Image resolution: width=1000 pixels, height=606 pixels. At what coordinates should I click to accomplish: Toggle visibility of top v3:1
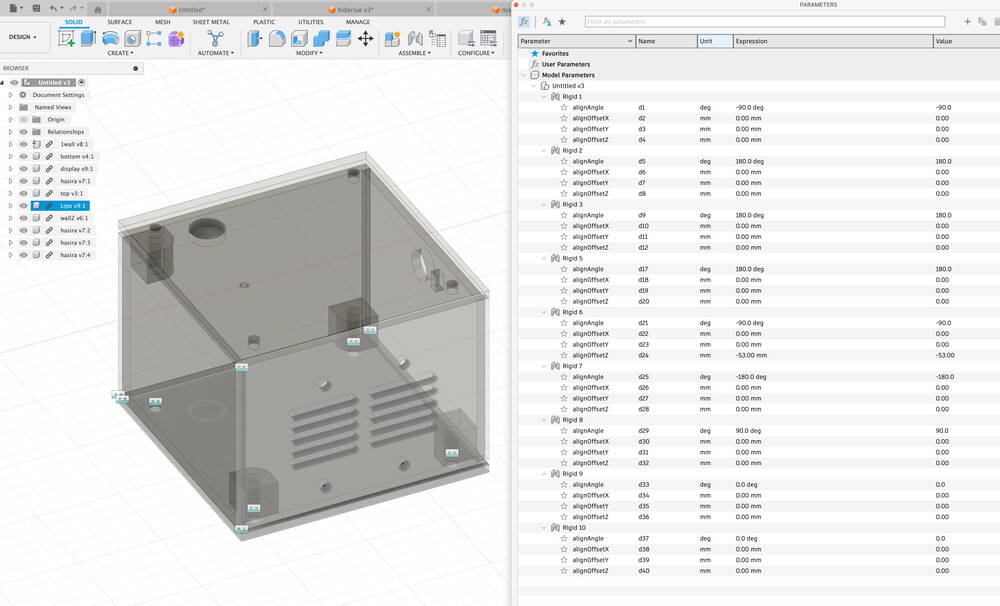(x=24, y=193)
